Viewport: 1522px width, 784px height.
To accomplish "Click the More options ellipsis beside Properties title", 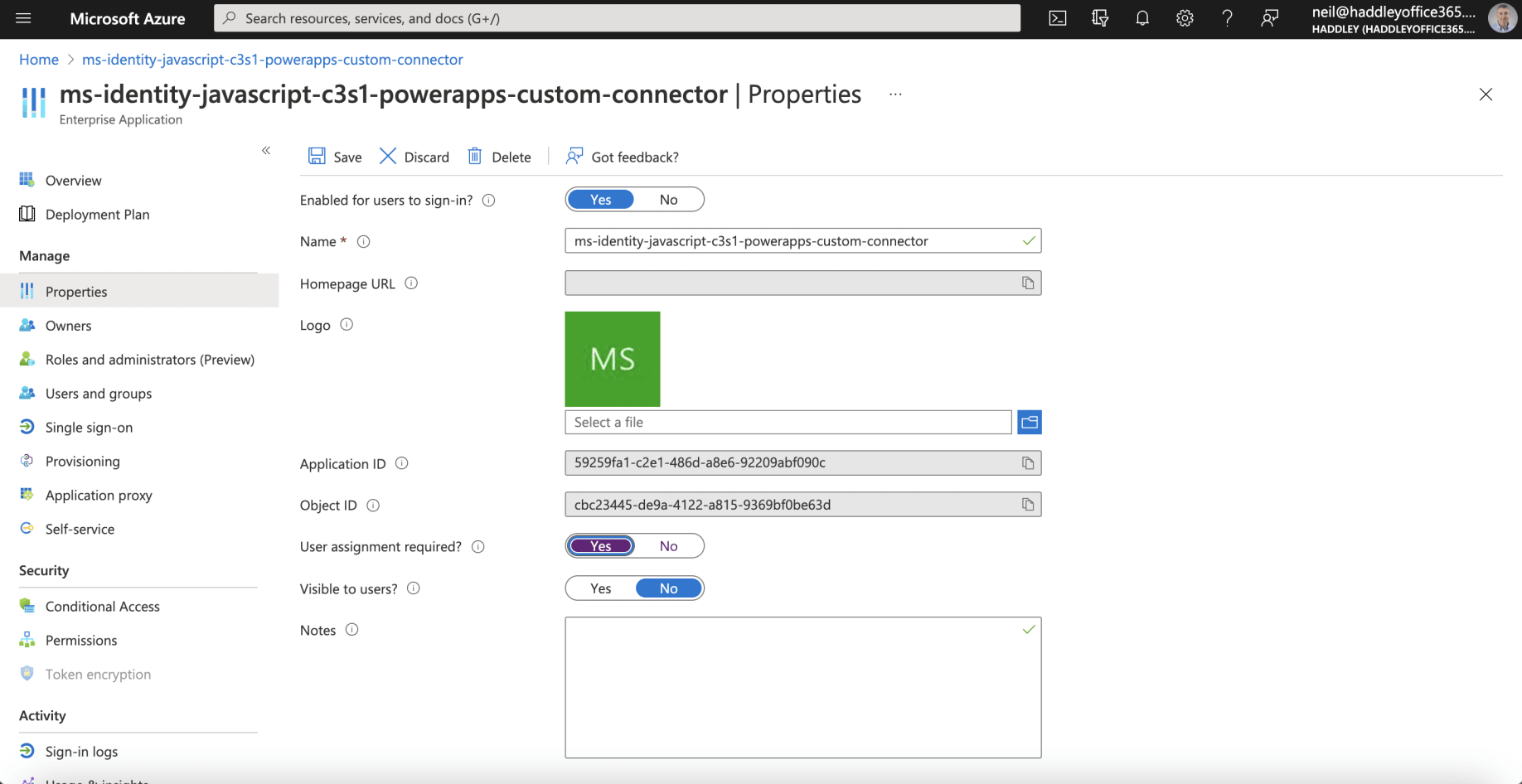I will click(895, 94).
